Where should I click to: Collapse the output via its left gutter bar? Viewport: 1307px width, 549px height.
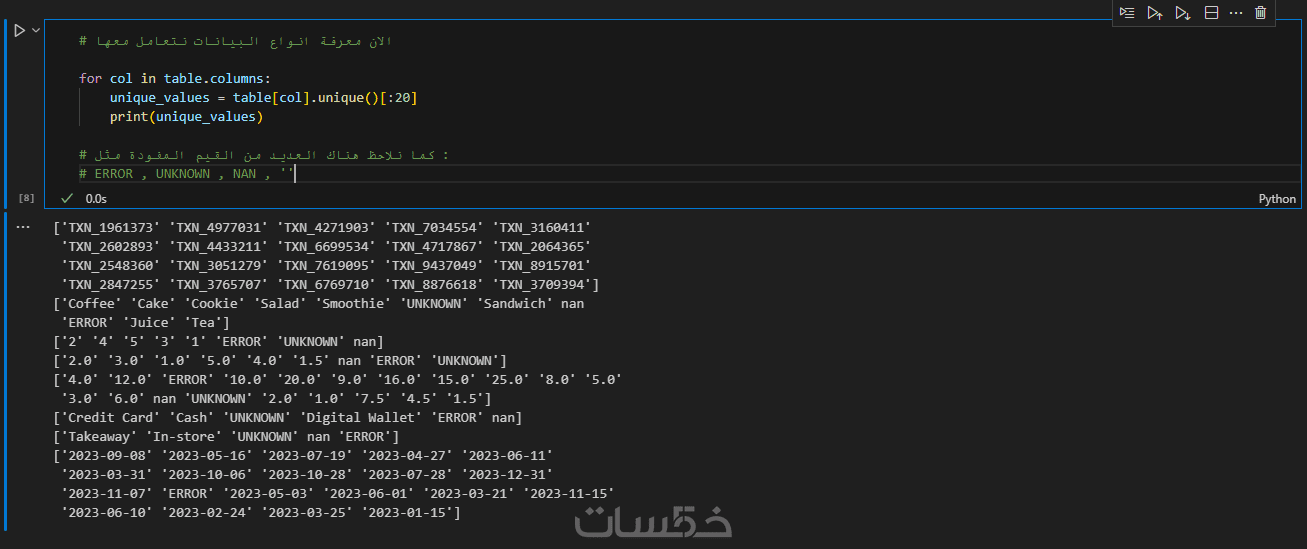coord(6,370)
